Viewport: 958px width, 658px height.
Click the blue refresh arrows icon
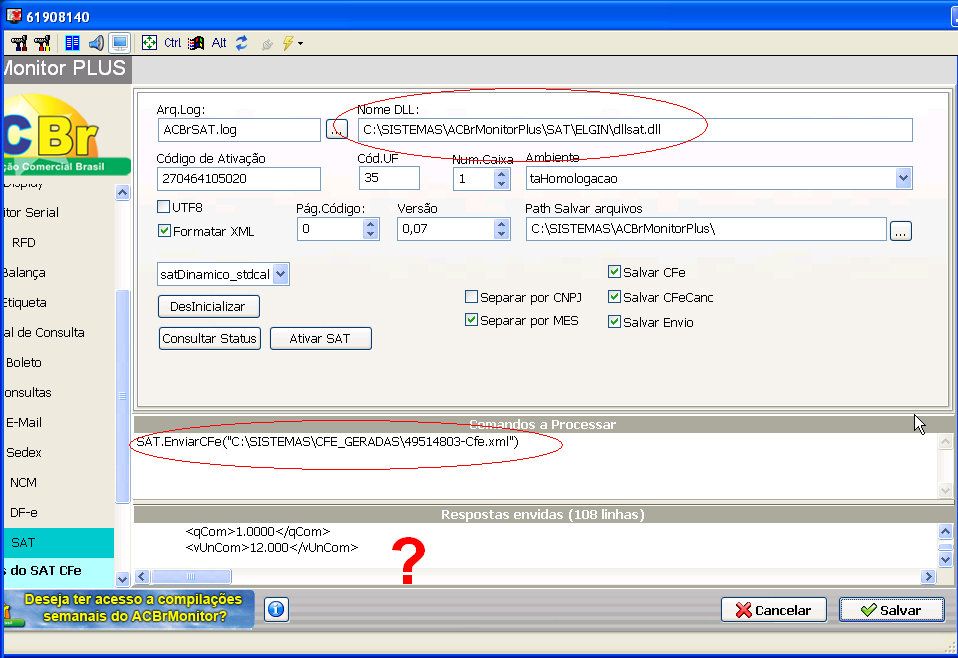click(x=242, y=43)
